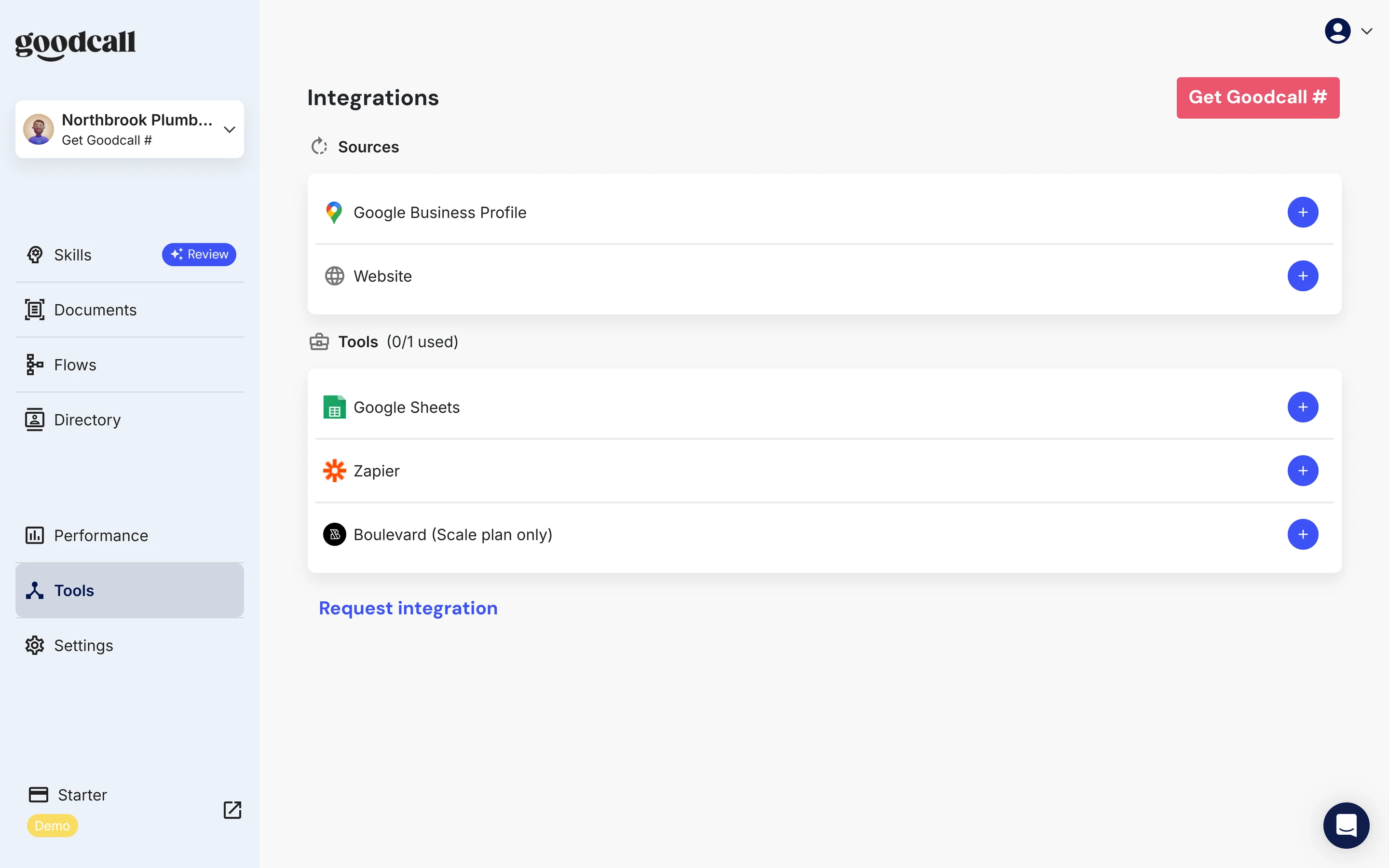Click the Review badge next to Skills
The image size is (1389, 868).
(x=199, y=254)
